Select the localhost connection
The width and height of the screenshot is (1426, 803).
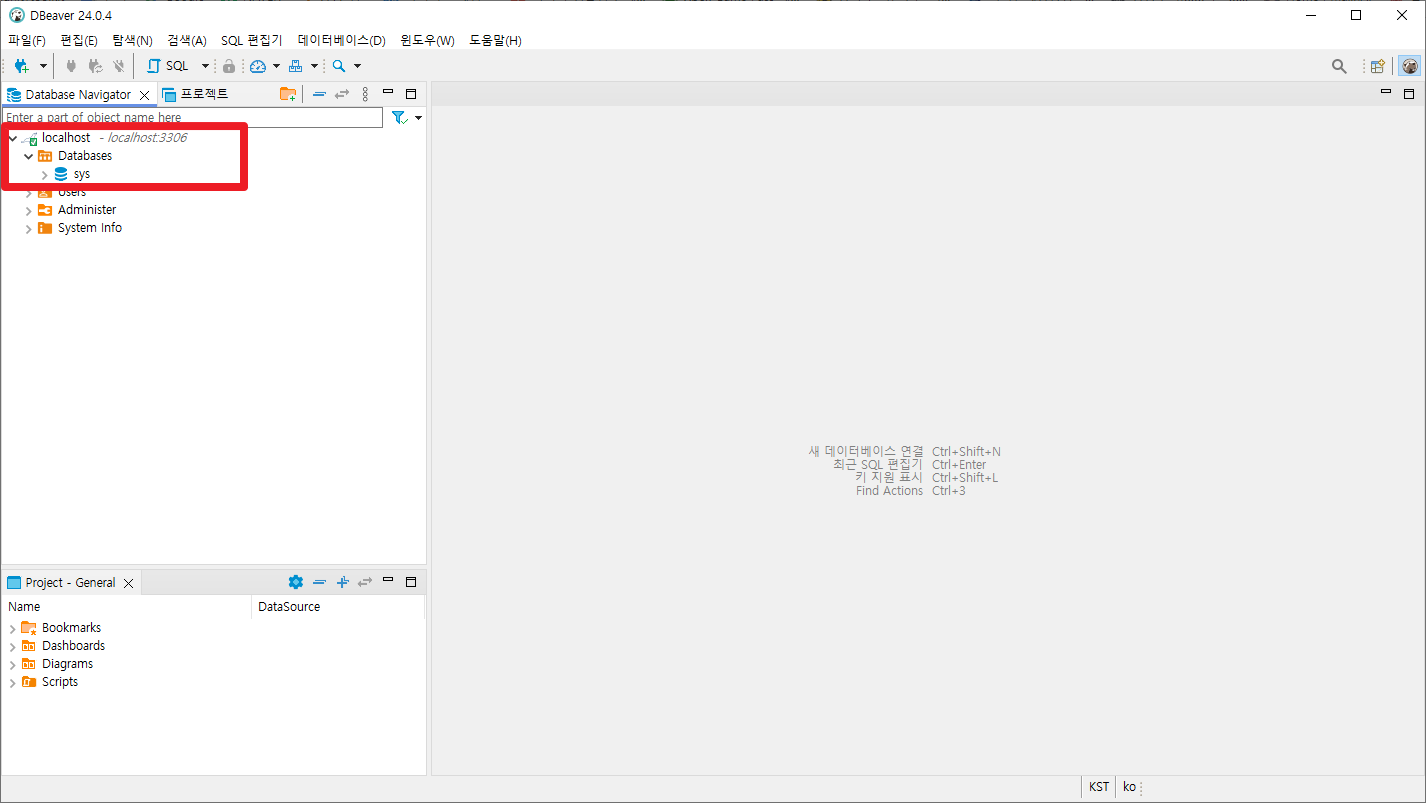66,138
